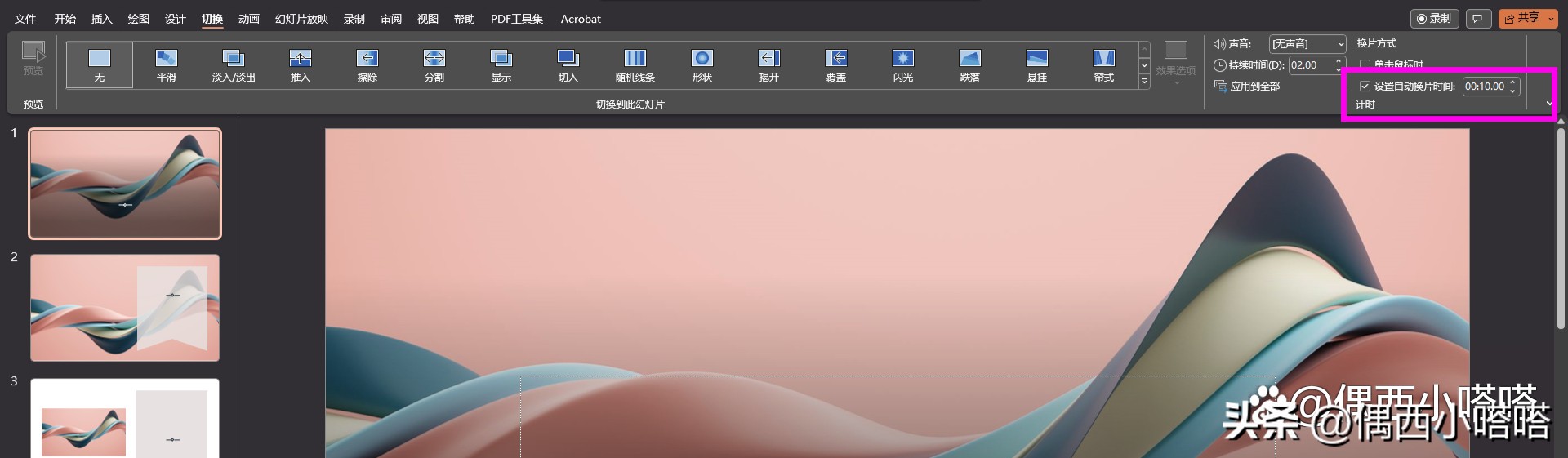
Task: Apply the 分割 (Split) transition
Action: 434,65
